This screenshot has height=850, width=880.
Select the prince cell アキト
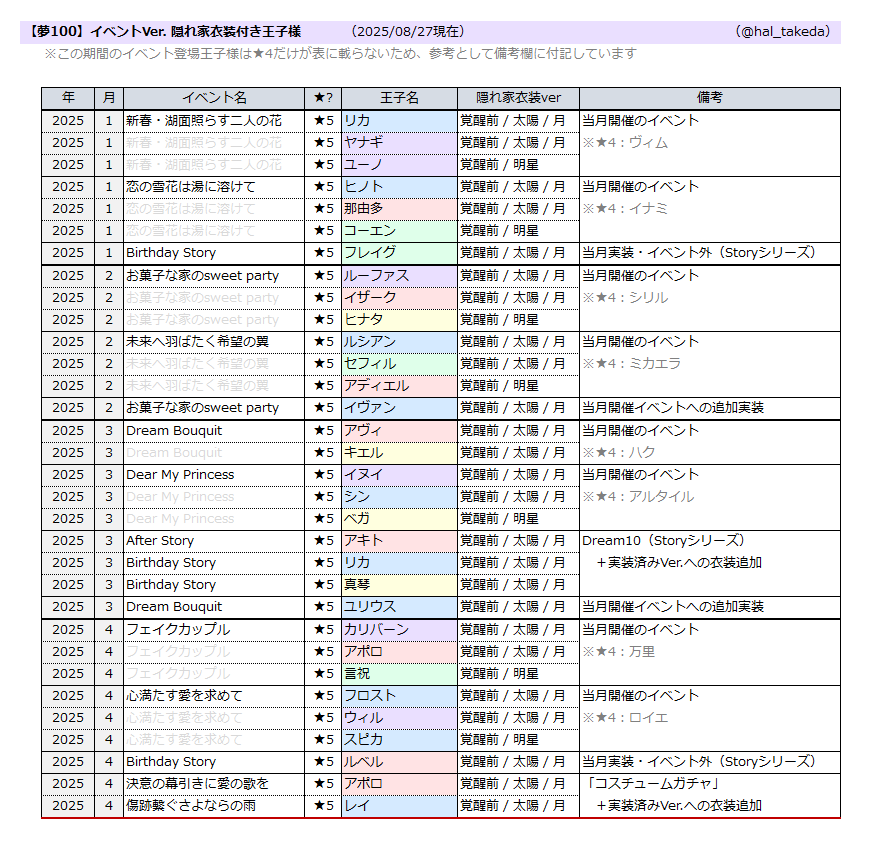tap(399, 541)
